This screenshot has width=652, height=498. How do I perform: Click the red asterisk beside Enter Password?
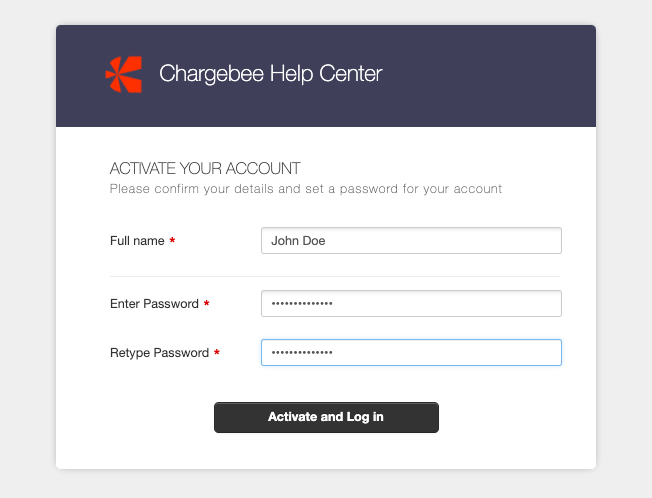206,303
